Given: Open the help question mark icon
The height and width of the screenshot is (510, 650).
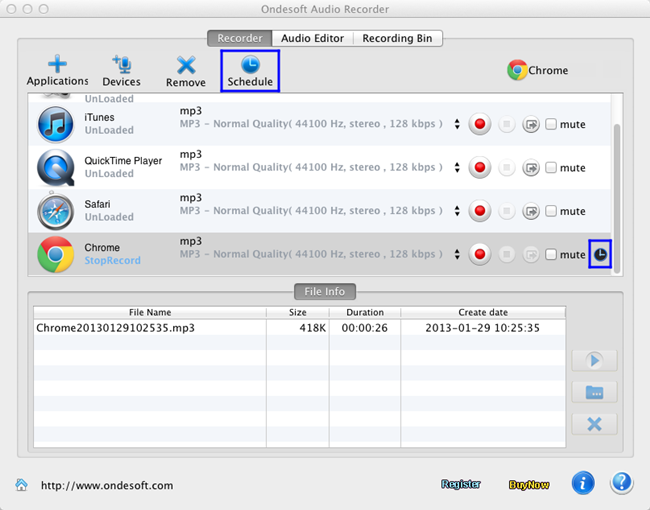Looking at the screenshot, I should click(x=621, y=484).
